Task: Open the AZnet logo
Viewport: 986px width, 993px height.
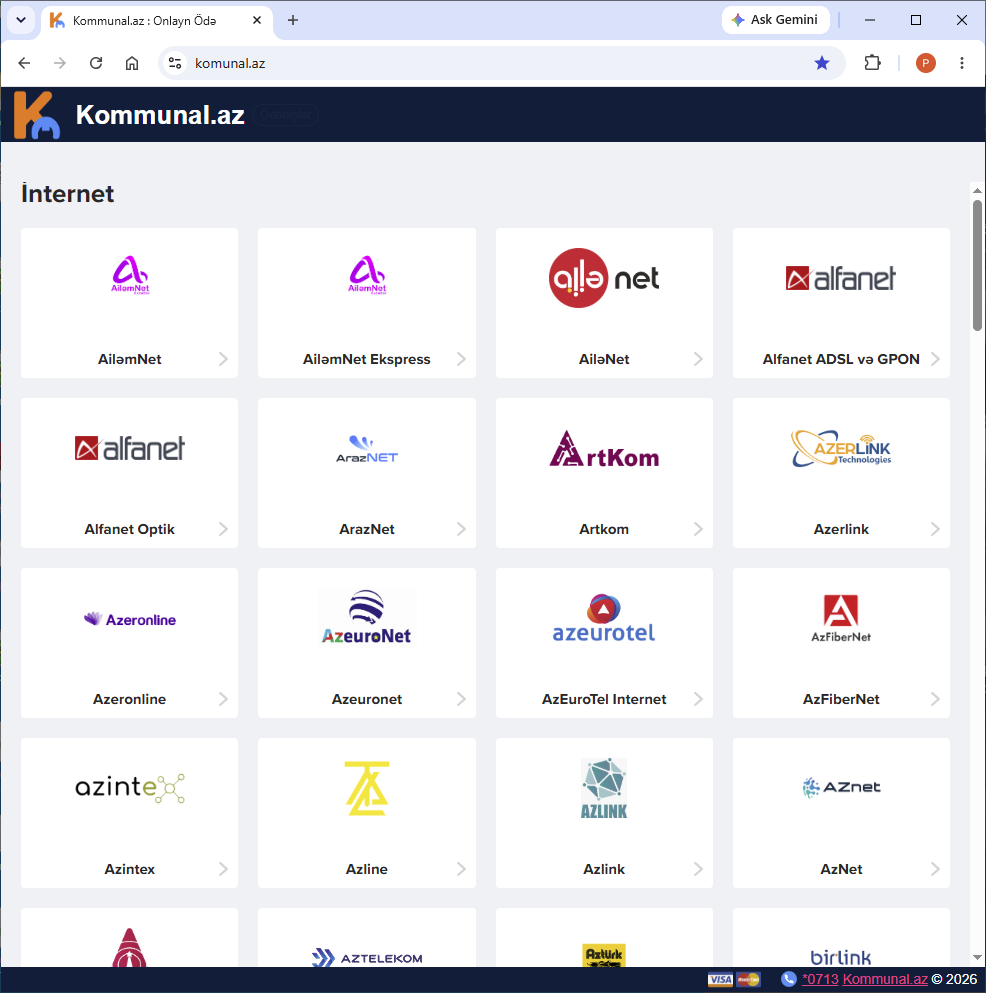Action: click(x=840, y=787)
